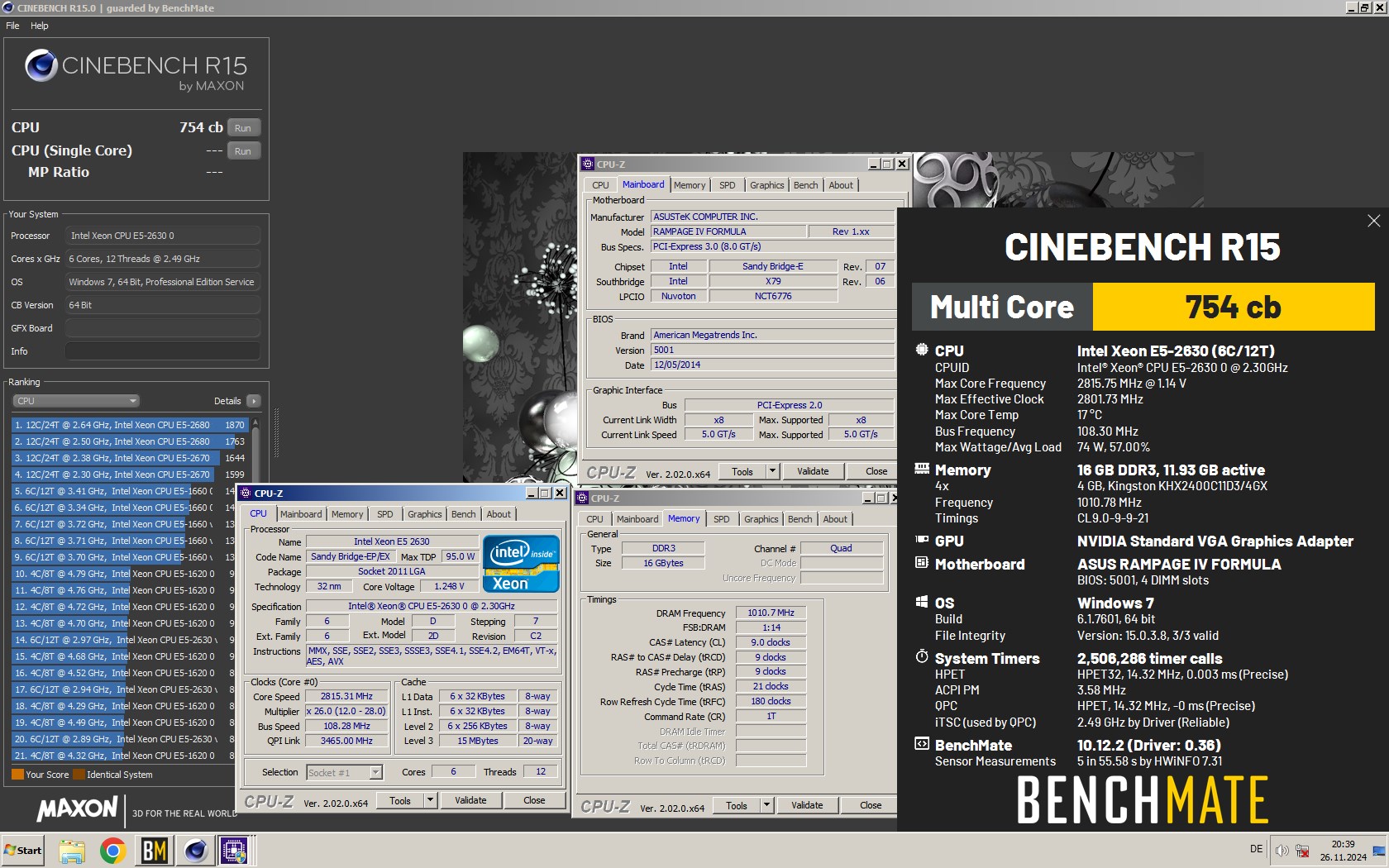Select ranking row 10 Xeon E5-1620 4.79 GHz
The width and height of the screenshot is (1389, 868).
tap(124, 574)
